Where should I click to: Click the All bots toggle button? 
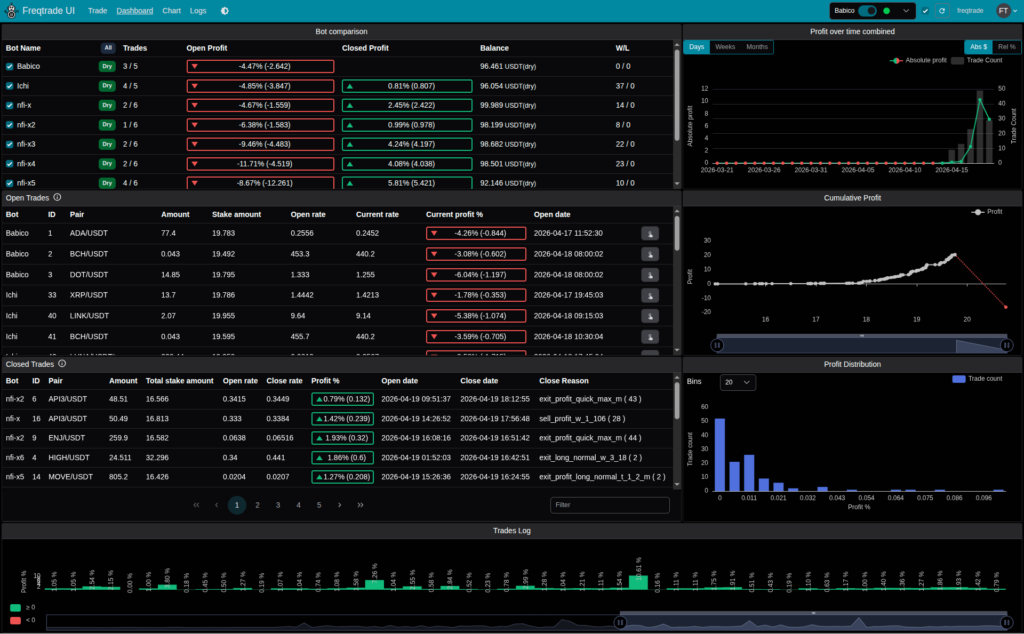pos(108,48)
